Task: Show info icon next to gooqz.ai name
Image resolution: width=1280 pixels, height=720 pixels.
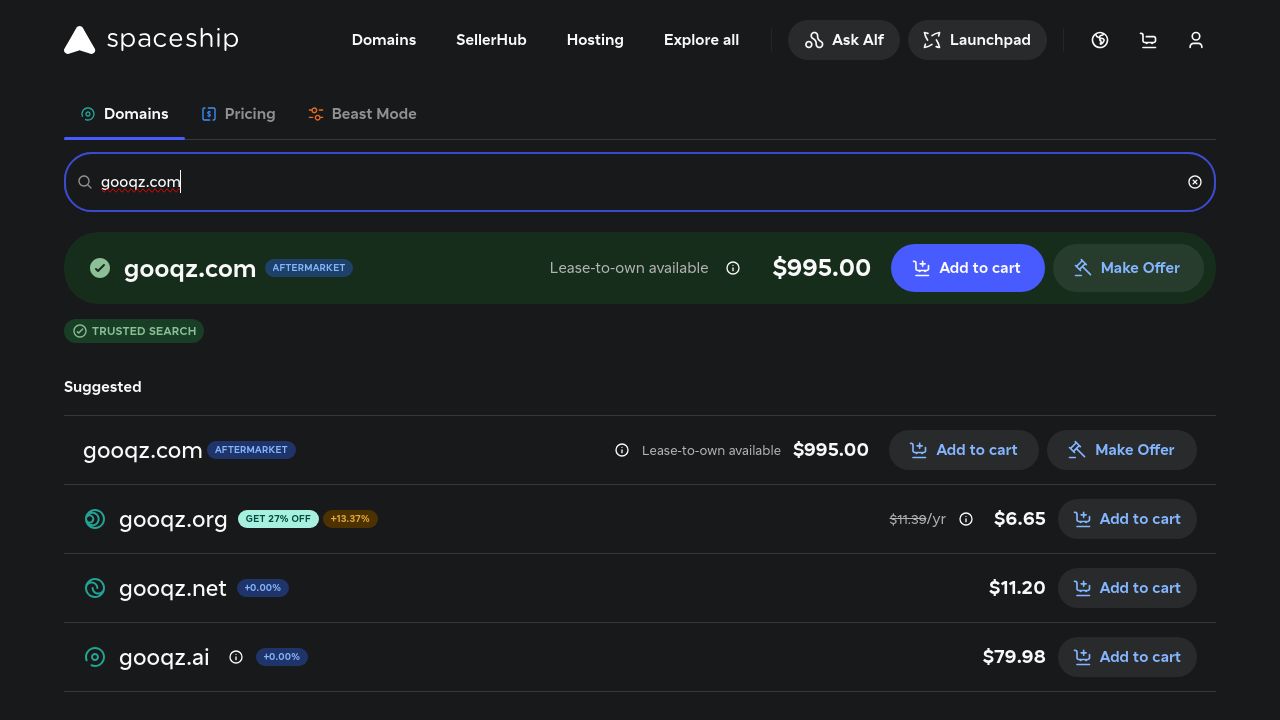Action: 236,657
